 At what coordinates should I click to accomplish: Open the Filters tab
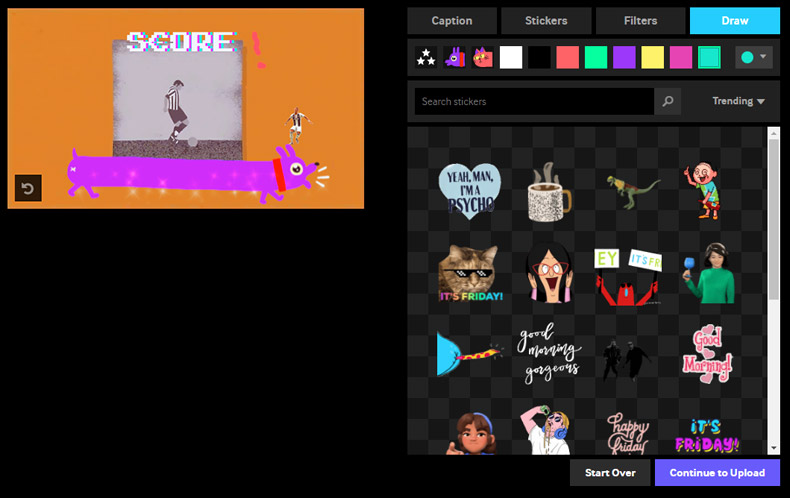point(640,21)
